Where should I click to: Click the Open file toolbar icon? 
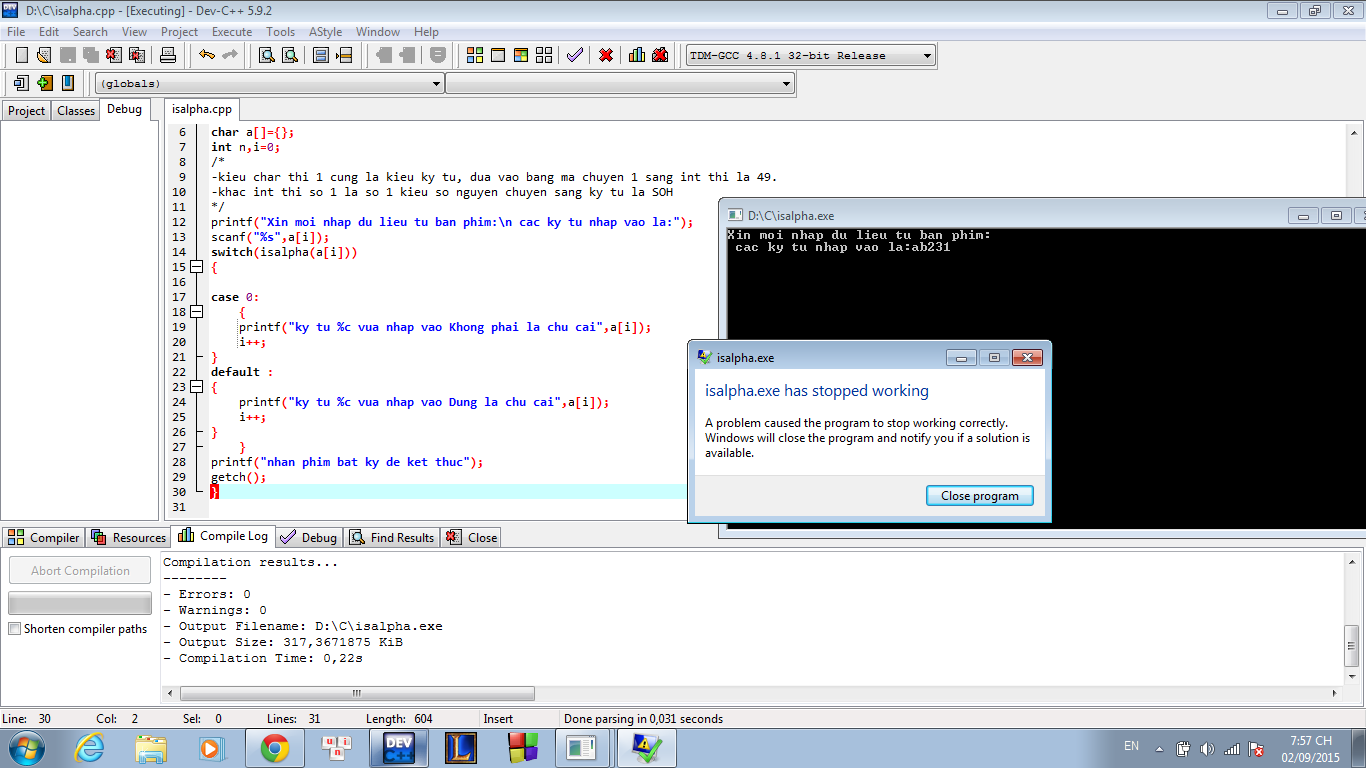point(45,55)
